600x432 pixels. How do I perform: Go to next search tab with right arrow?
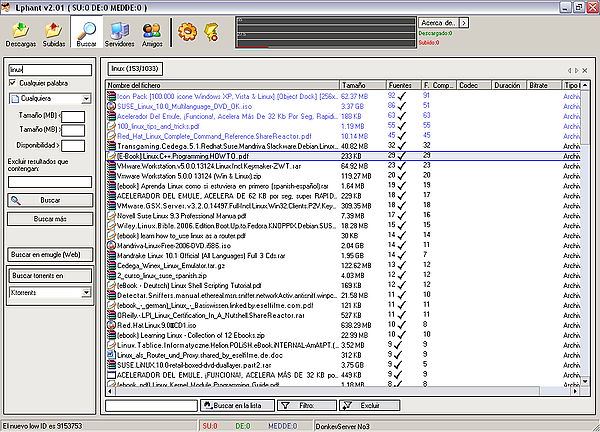click(577, 70)
